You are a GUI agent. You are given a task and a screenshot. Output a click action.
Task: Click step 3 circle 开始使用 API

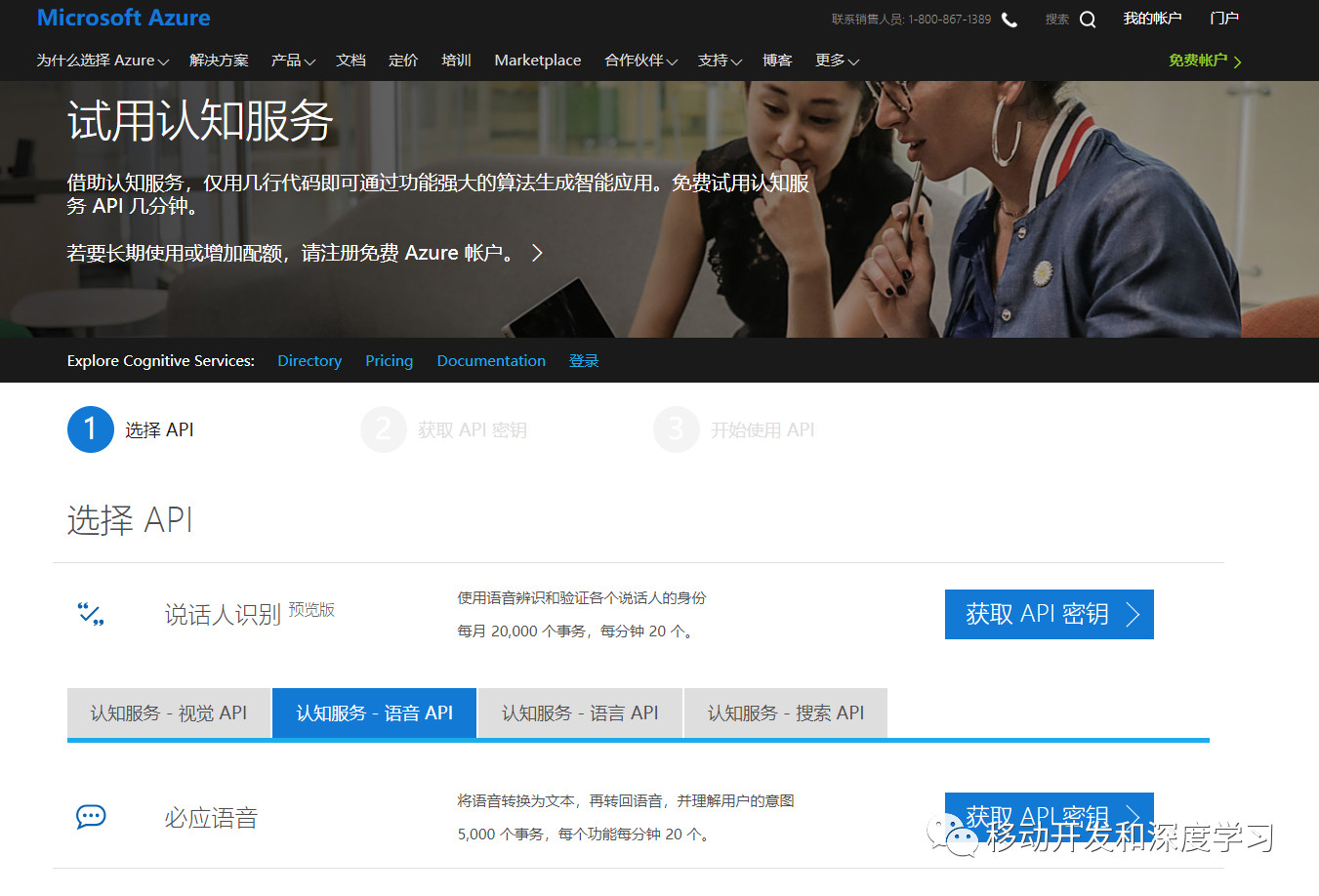tap(677, 429)
